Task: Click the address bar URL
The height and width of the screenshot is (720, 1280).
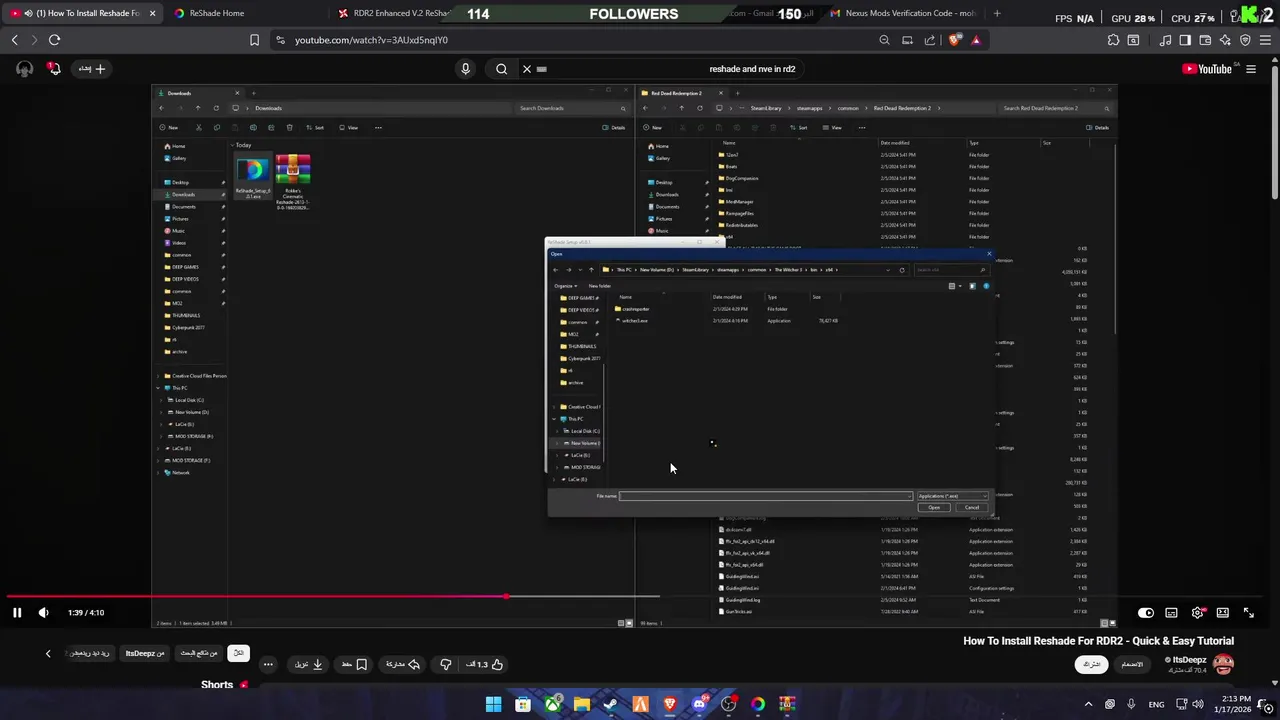Action: [371, 40]
